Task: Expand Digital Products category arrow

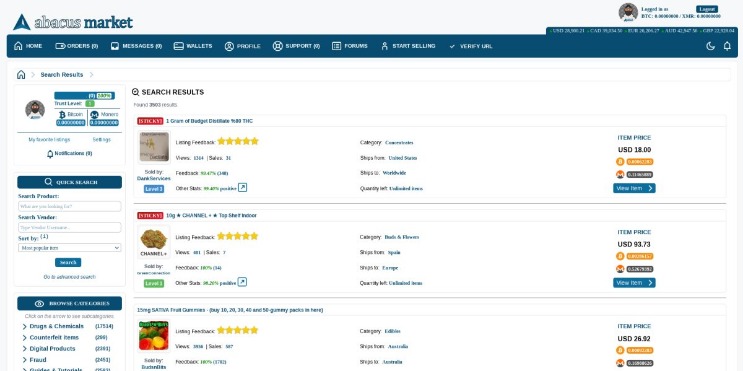Action: coord(24,349)
